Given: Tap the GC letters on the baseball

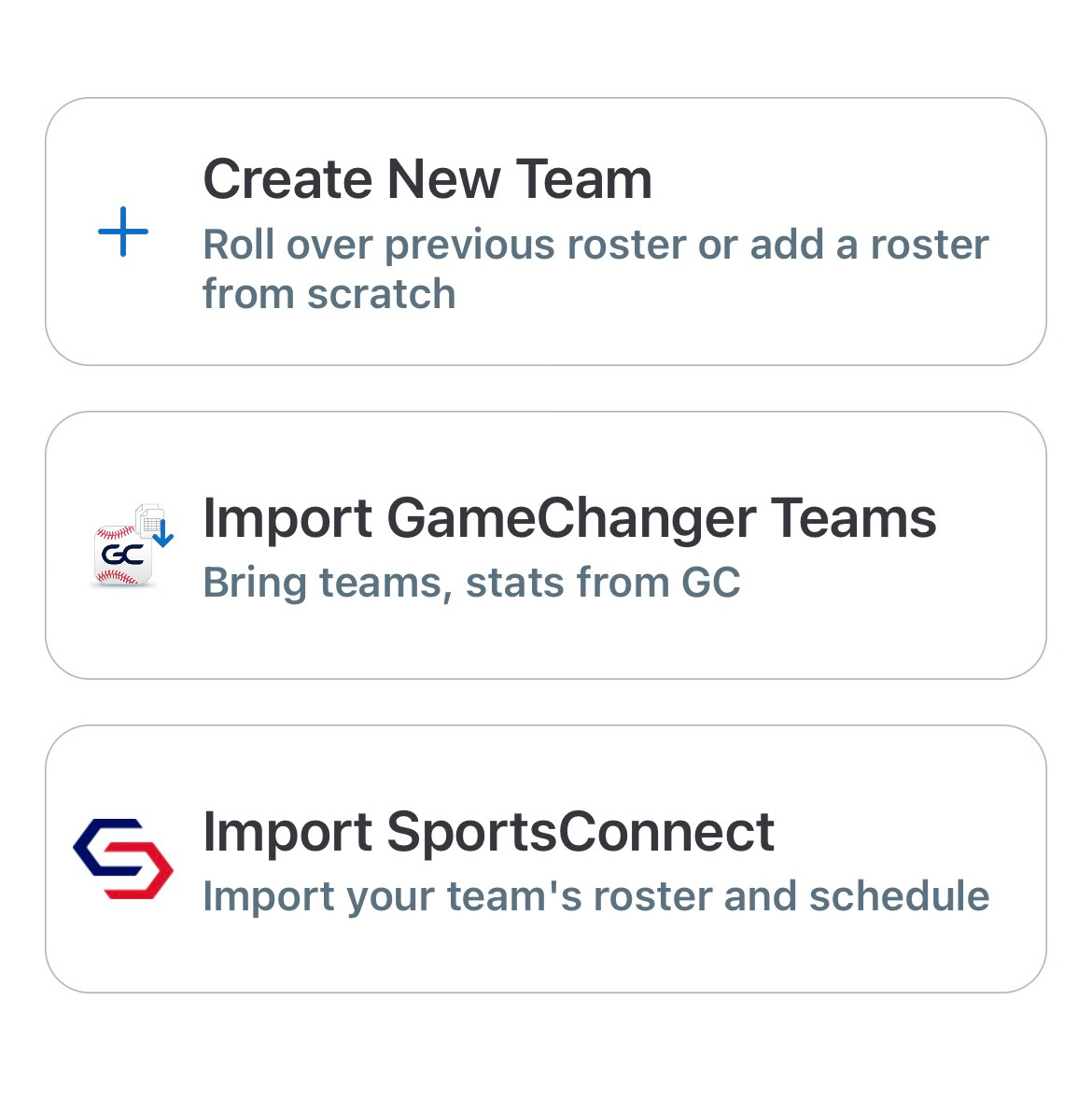Looking at the screenshot, I should pos(122,554).
